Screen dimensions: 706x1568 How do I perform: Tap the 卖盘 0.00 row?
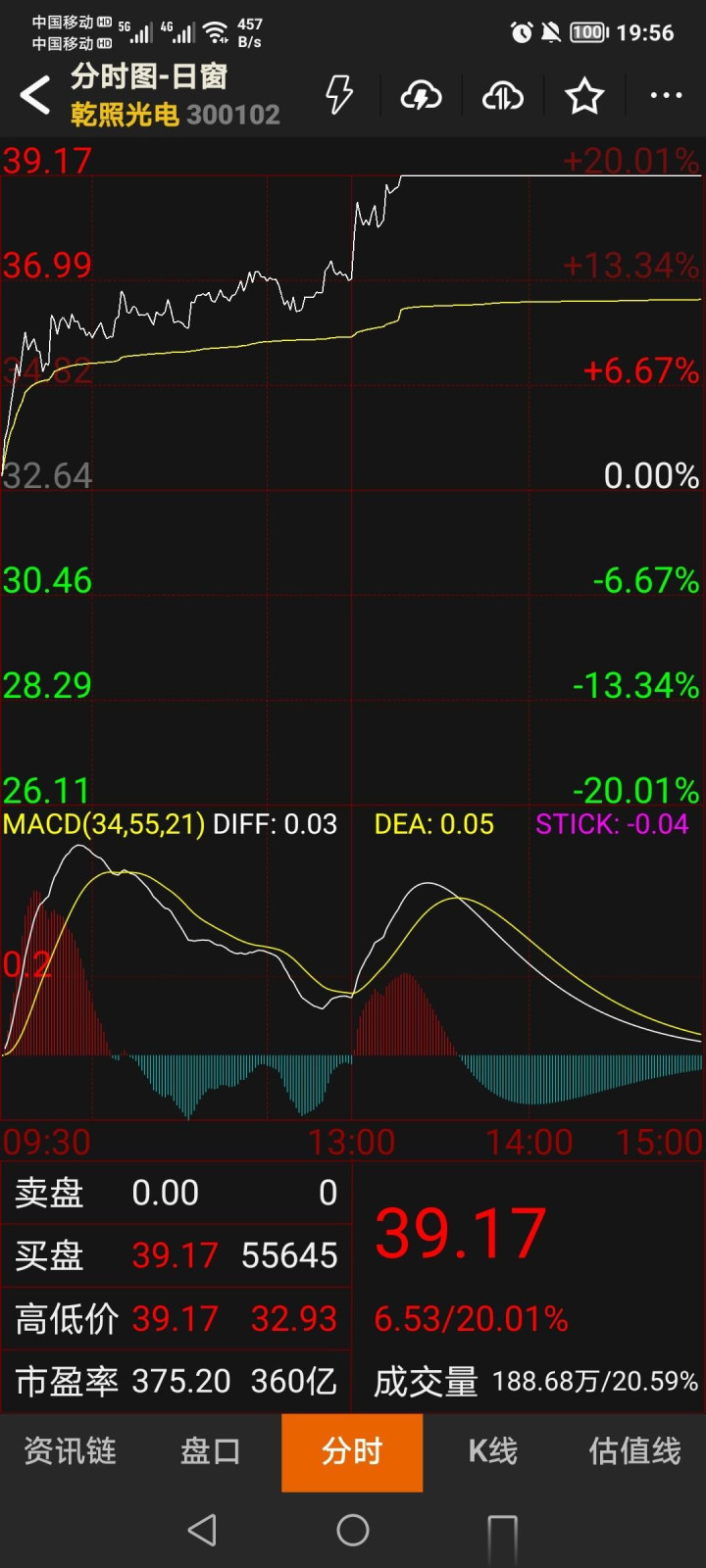176,1193
